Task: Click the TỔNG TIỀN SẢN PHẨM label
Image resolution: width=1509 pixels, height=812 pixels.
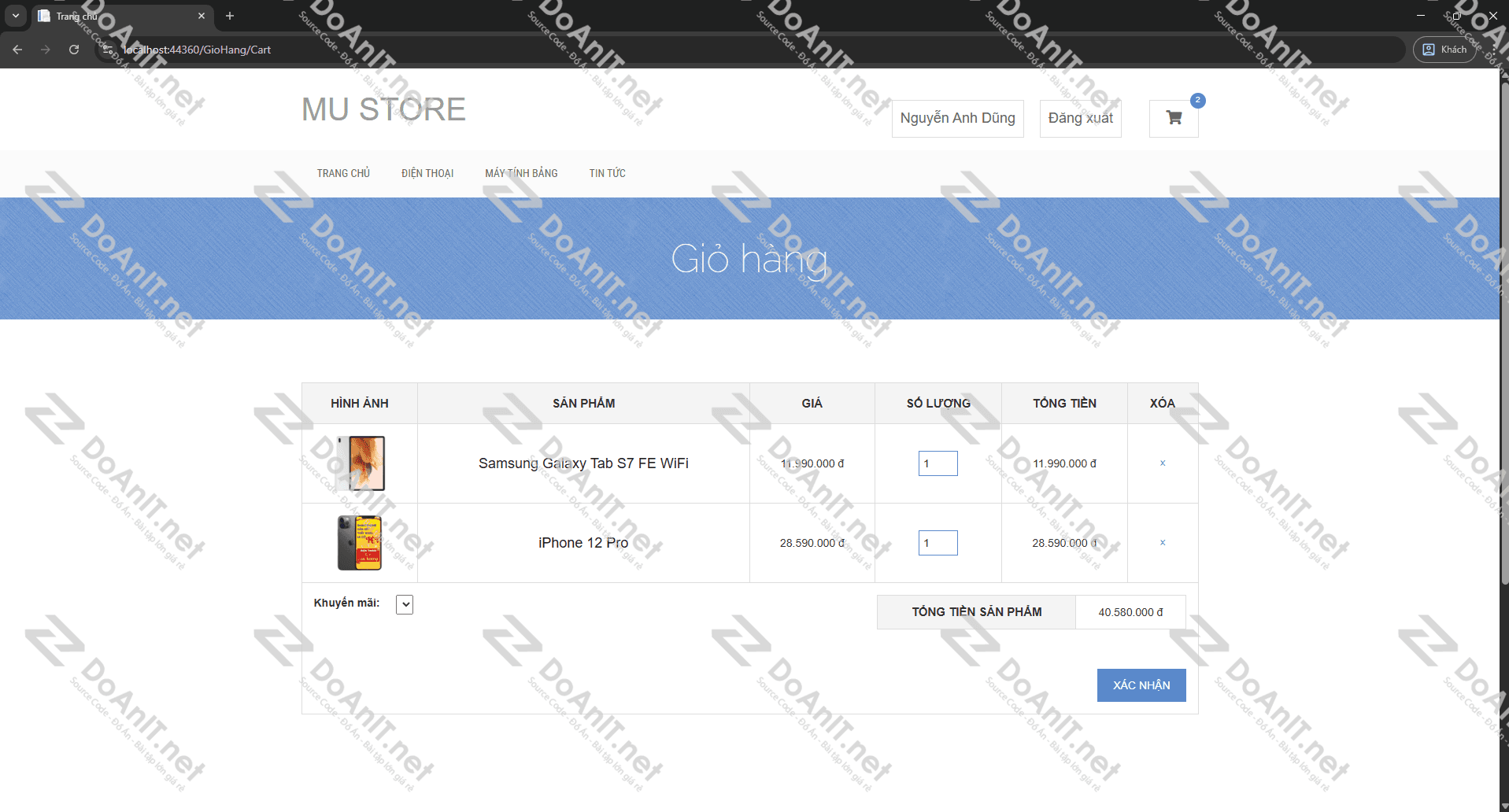Action: tap(977, 612)
